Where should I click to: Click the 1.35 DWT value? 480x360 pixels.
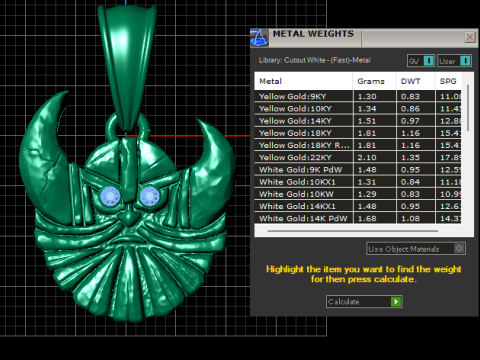click(410, 157)
